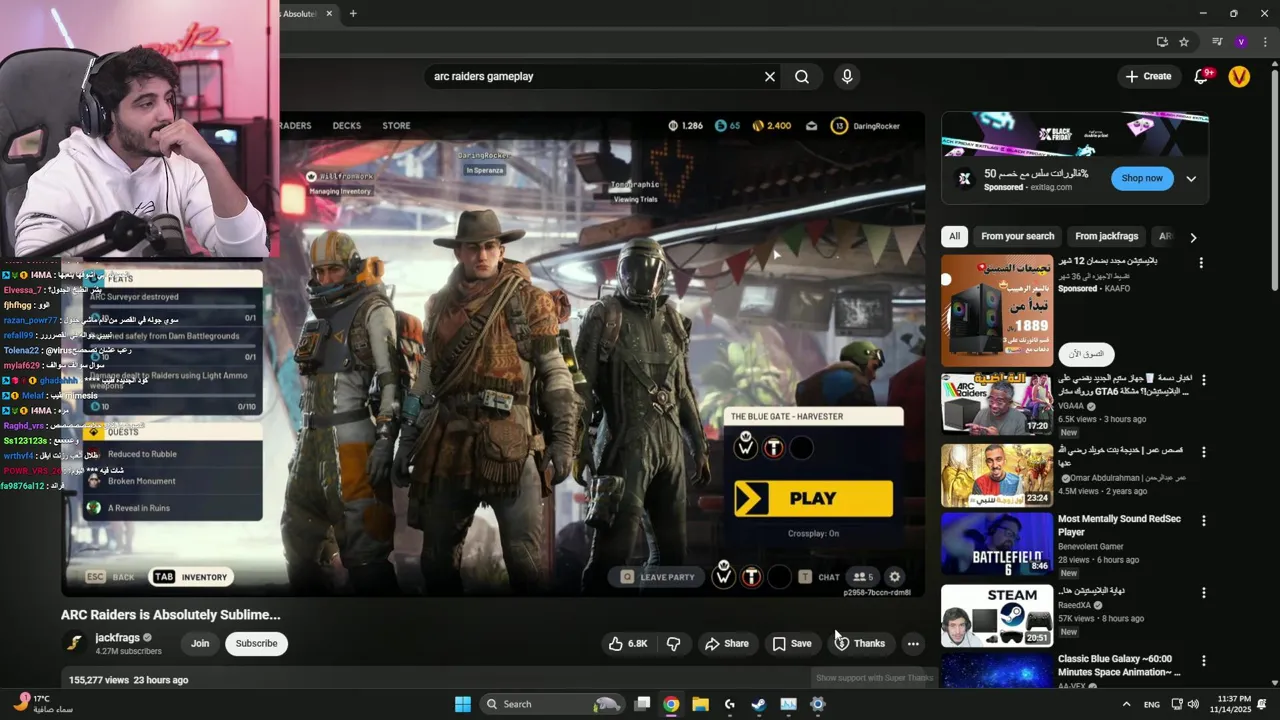The image size is (1280, 720).
Task: Click the magnifier search button
Action: pos(802,77)
